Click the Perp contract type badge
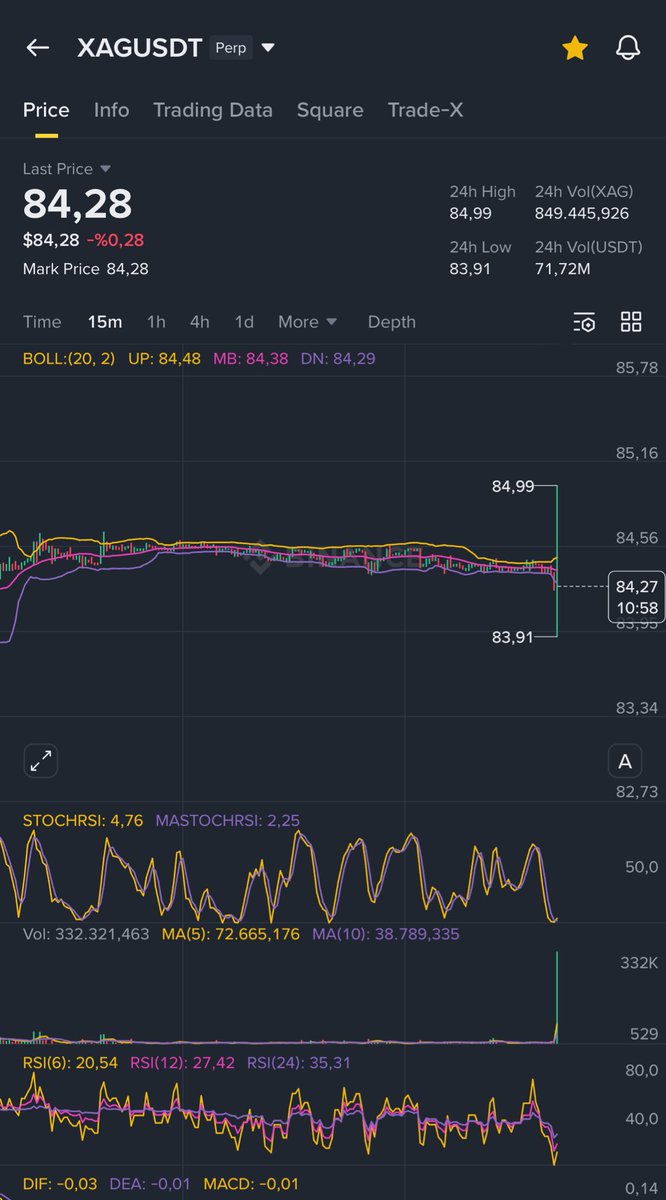The width and height of the screenshot is (666, 1200). click(x=231, y=47)
